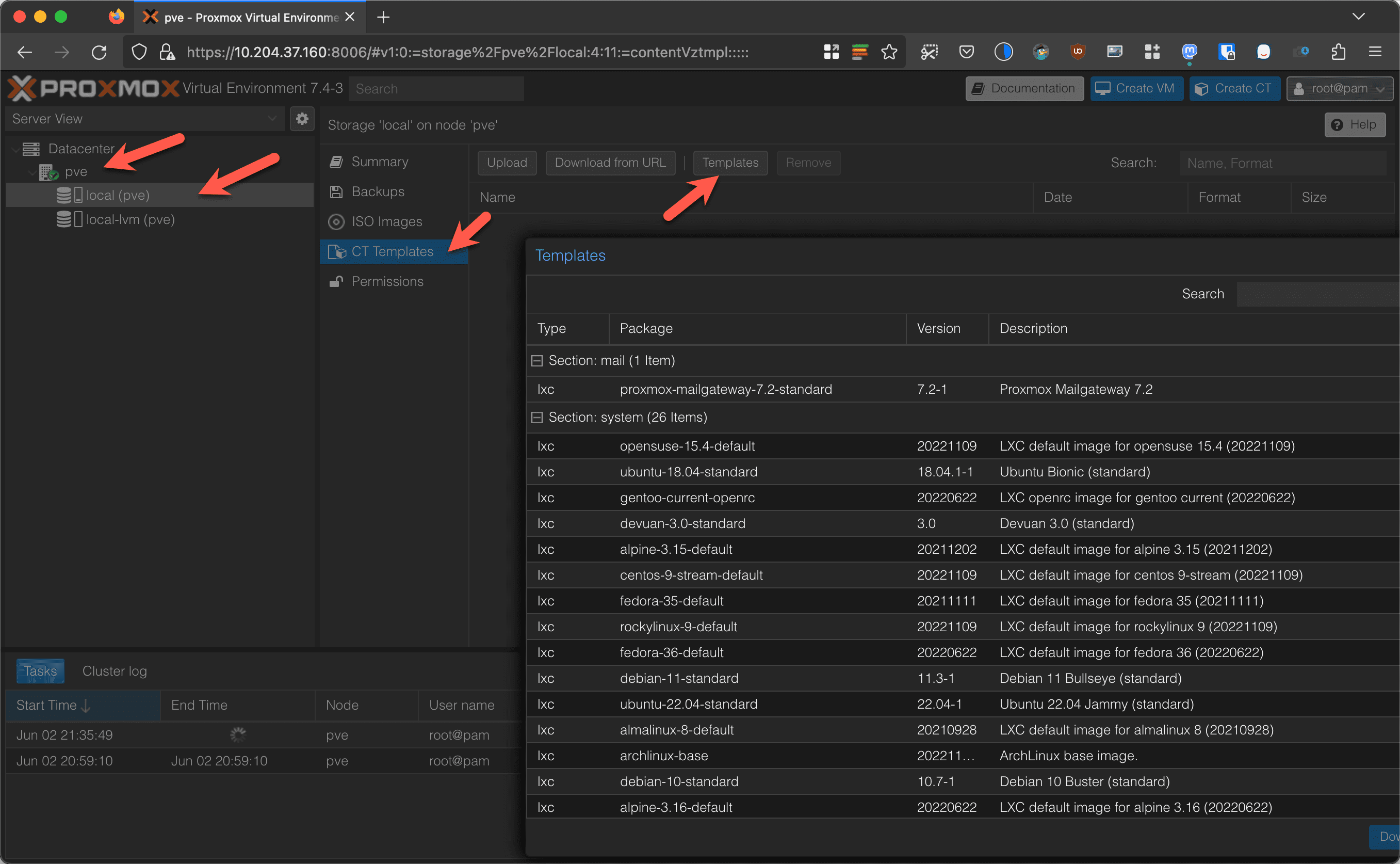Focus the Name, Format search field
This screenshot has height=864, width=1400.
pyautogui.click(x=1283, y=163)
